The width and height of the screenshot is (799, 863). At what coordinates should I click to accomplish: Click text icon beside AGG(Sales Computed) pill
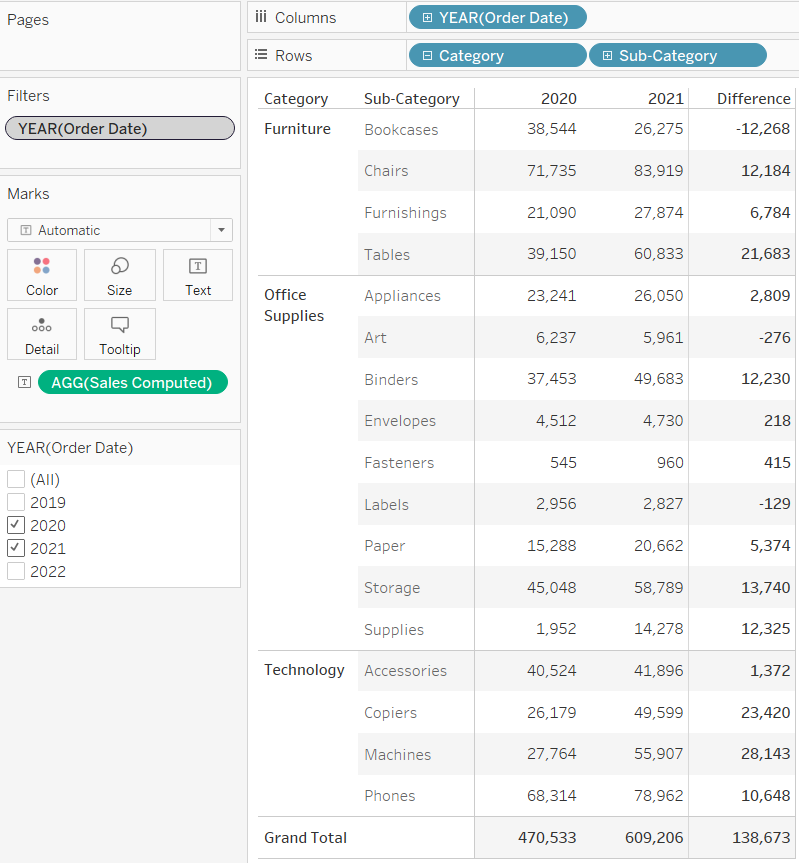(24, 383)
